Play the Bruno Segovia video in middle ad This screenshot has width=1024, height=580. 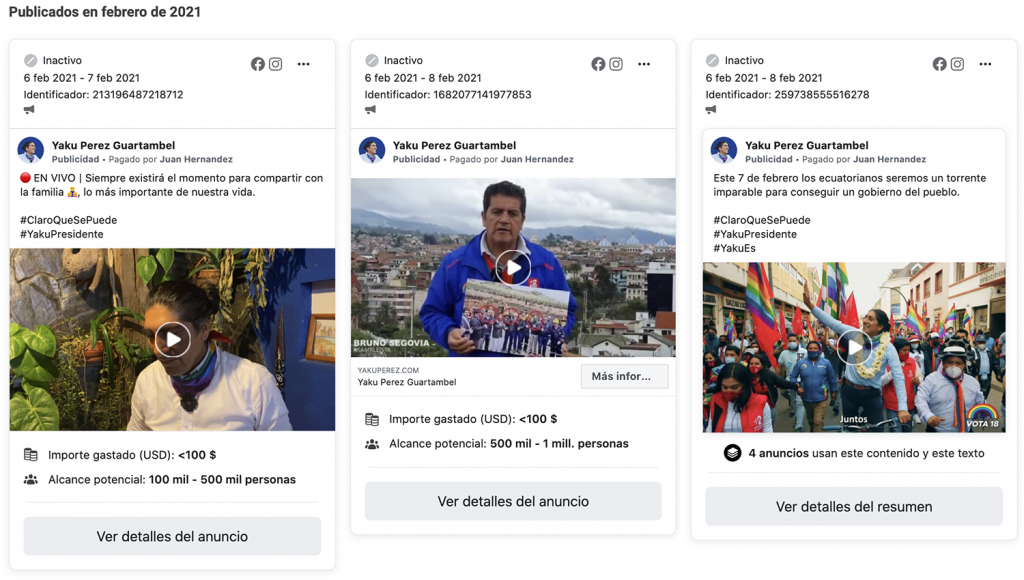(513, 267)
